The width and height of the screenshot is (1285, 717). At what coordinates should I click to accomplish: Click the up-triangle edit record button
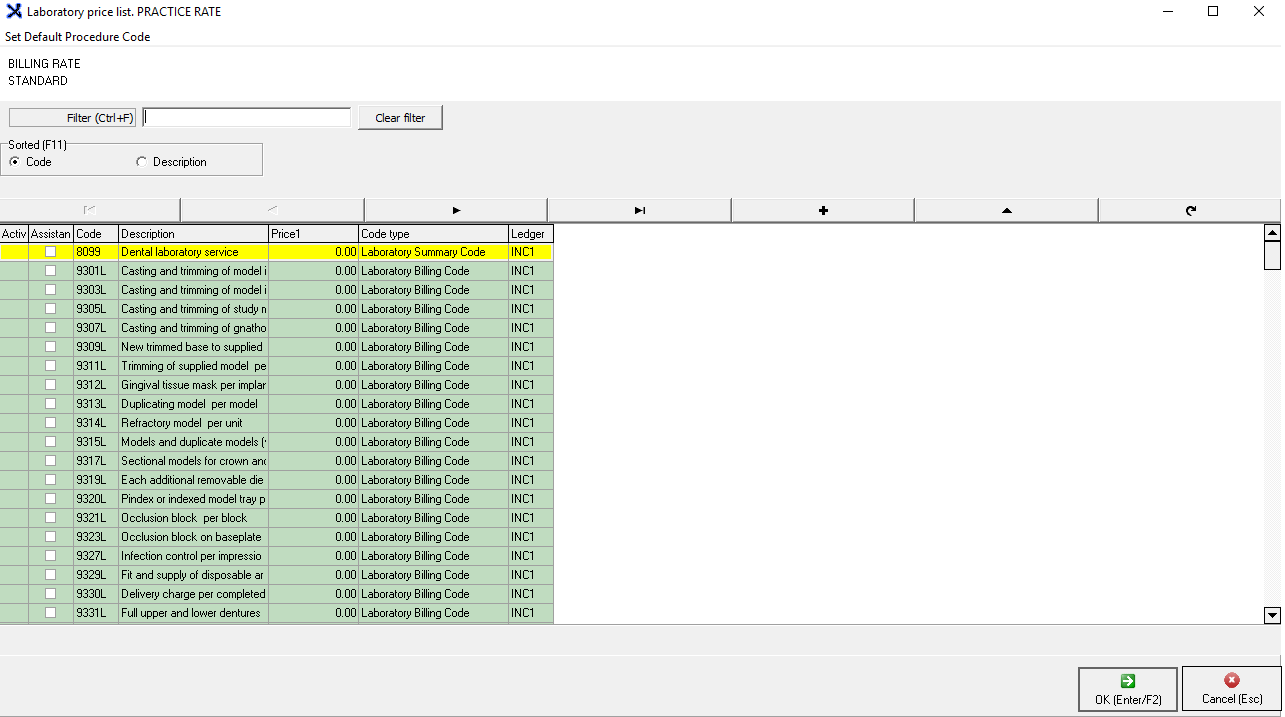[x=1006, y=210]
